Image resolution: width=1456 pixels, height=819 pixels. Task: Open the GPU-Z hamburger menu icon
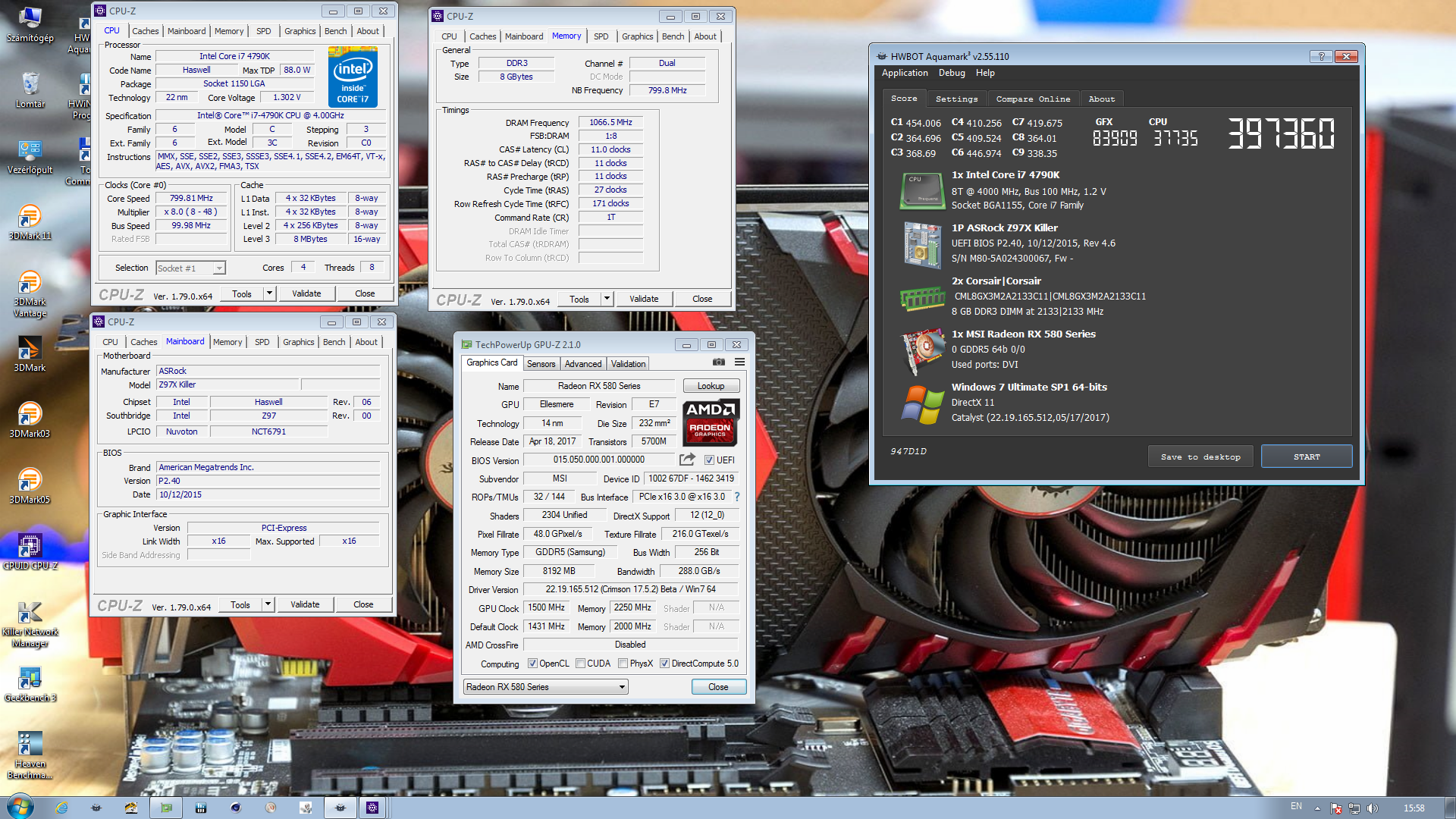(739, 362)
